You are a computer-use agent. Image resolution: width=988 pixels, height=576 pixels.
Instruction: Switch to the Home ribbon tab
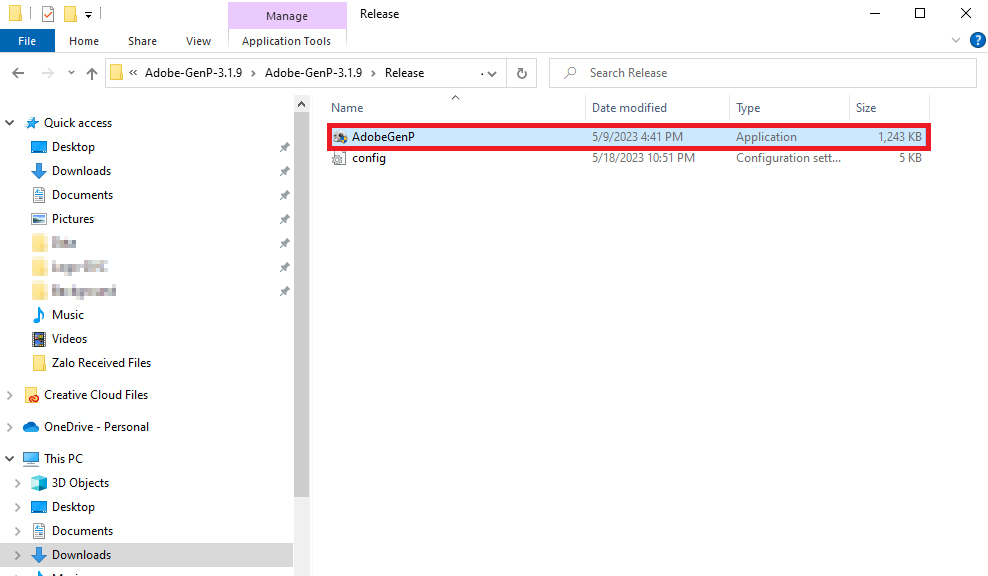click(x=84, y=41)
